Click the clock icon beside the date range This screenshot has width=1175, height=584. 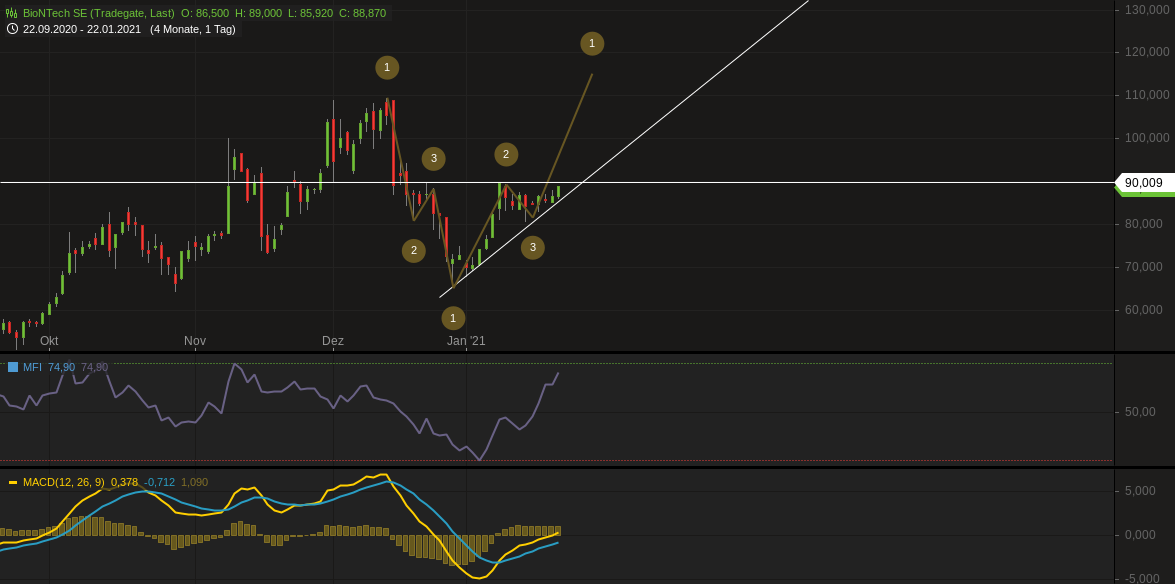click(x=12, y=28)
